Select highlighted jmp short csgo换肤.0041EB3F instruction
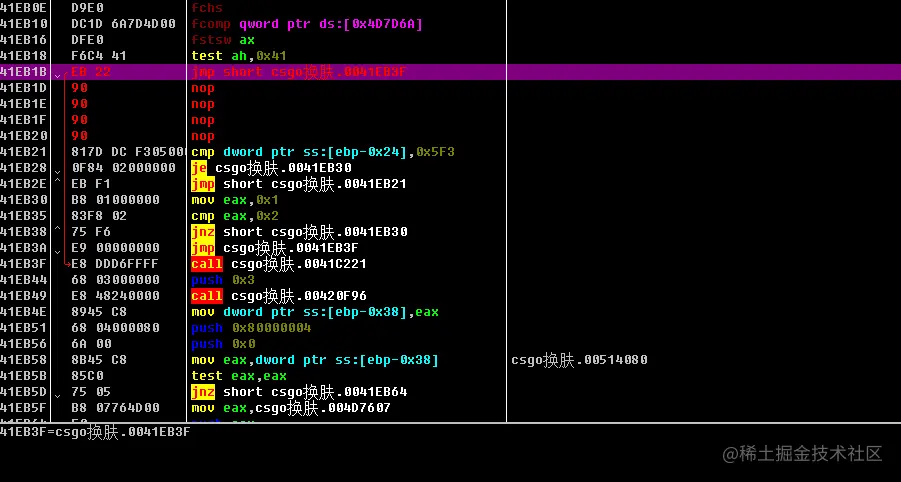Viewport: 901px width, 482px height. click(299, 72)
